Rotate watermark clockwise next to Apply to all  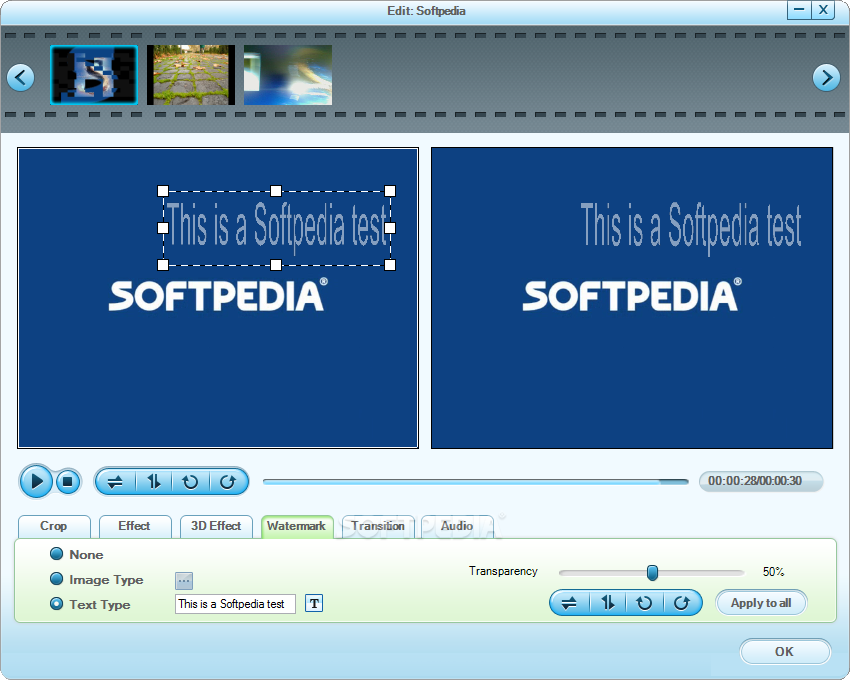[681, 603]
